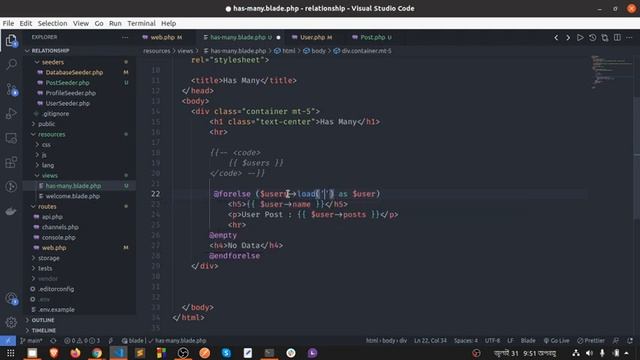Open the Help menu

168,23
